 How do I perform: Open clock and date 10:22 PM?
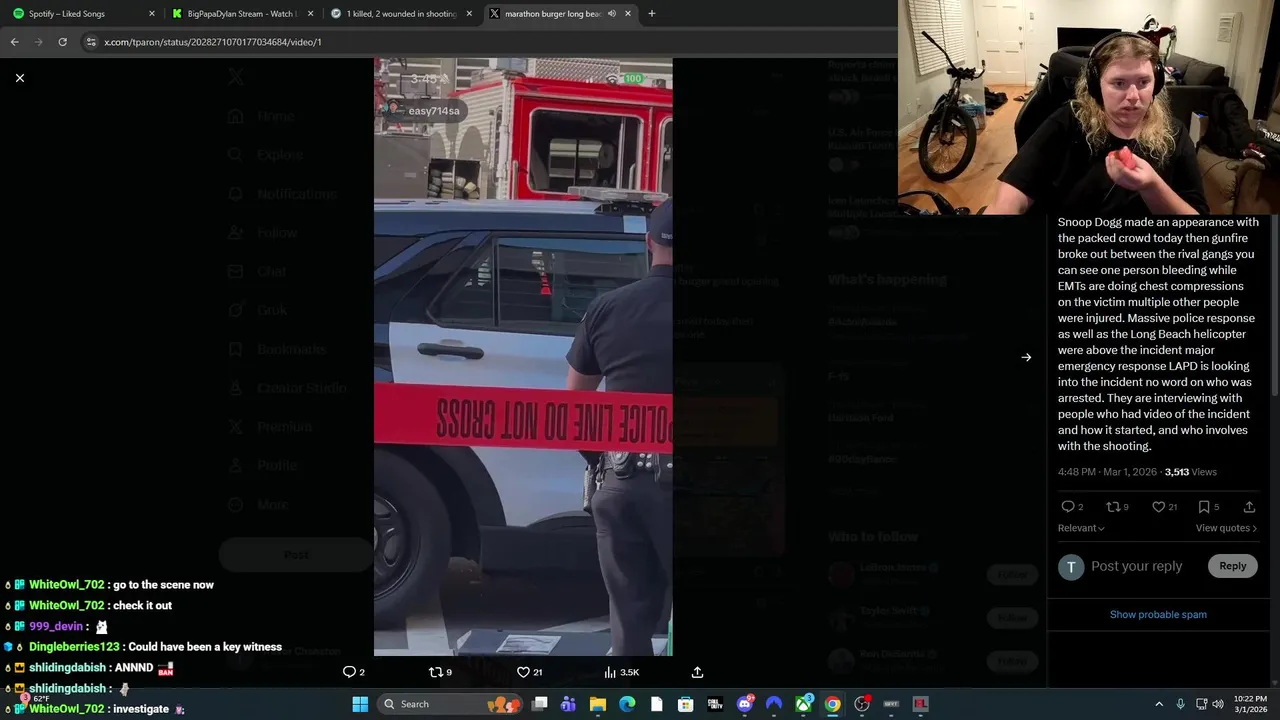(1250, 704)
